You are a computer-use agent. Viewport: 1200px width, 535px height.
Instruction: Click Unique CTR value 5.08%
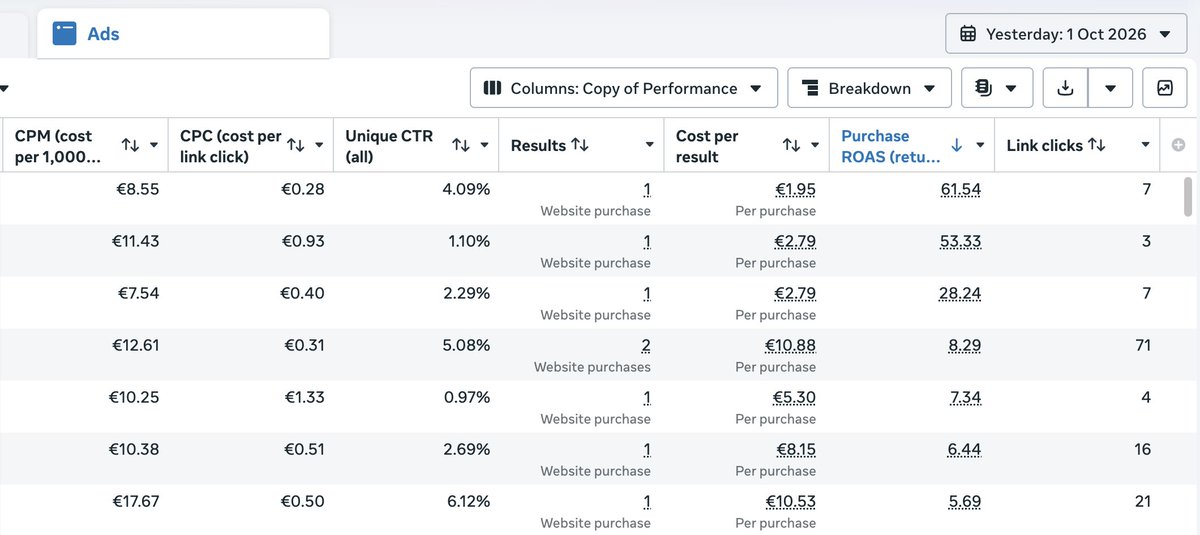(466, 345)
